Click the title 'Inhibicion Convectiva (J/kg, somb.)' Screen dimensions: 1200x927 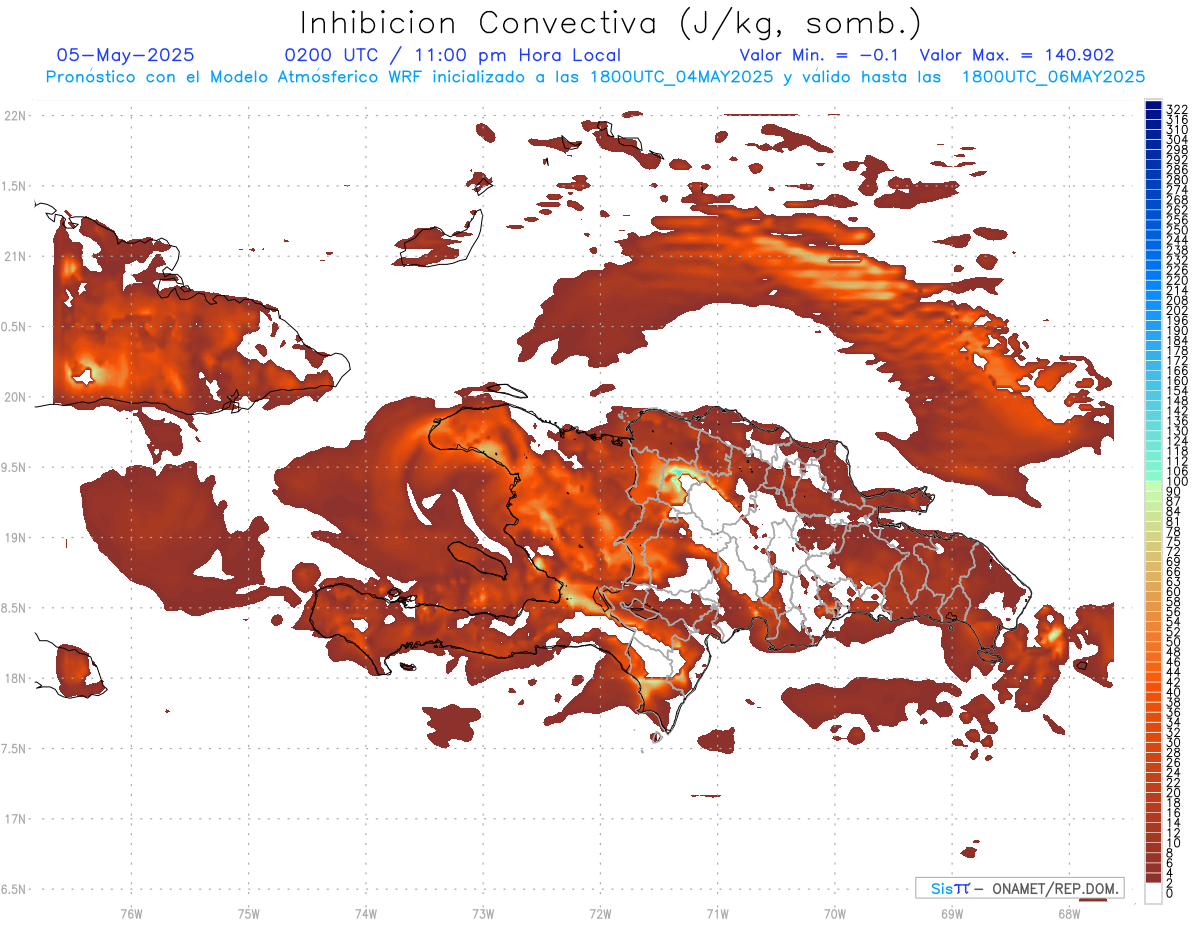pos(610,23)
